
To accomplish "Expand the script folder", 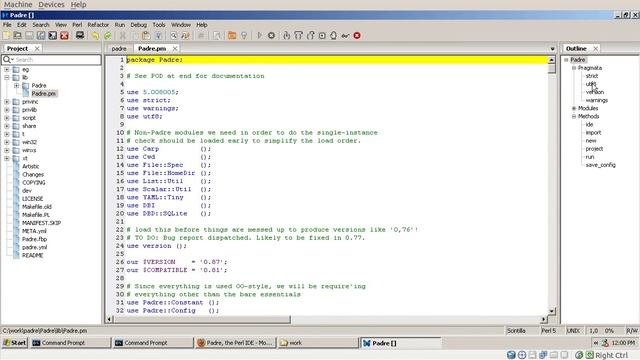I will click(x=7, y=118).
